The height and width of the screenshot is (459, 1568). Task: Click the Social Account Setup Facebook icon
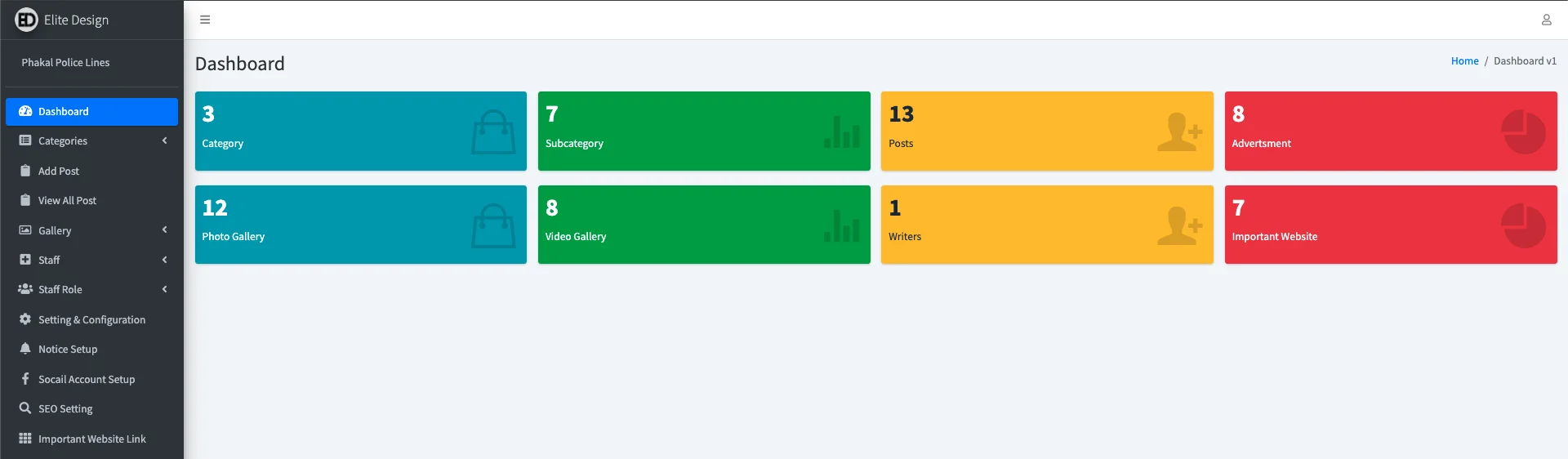pyautogui.click(x=25, y=379)
